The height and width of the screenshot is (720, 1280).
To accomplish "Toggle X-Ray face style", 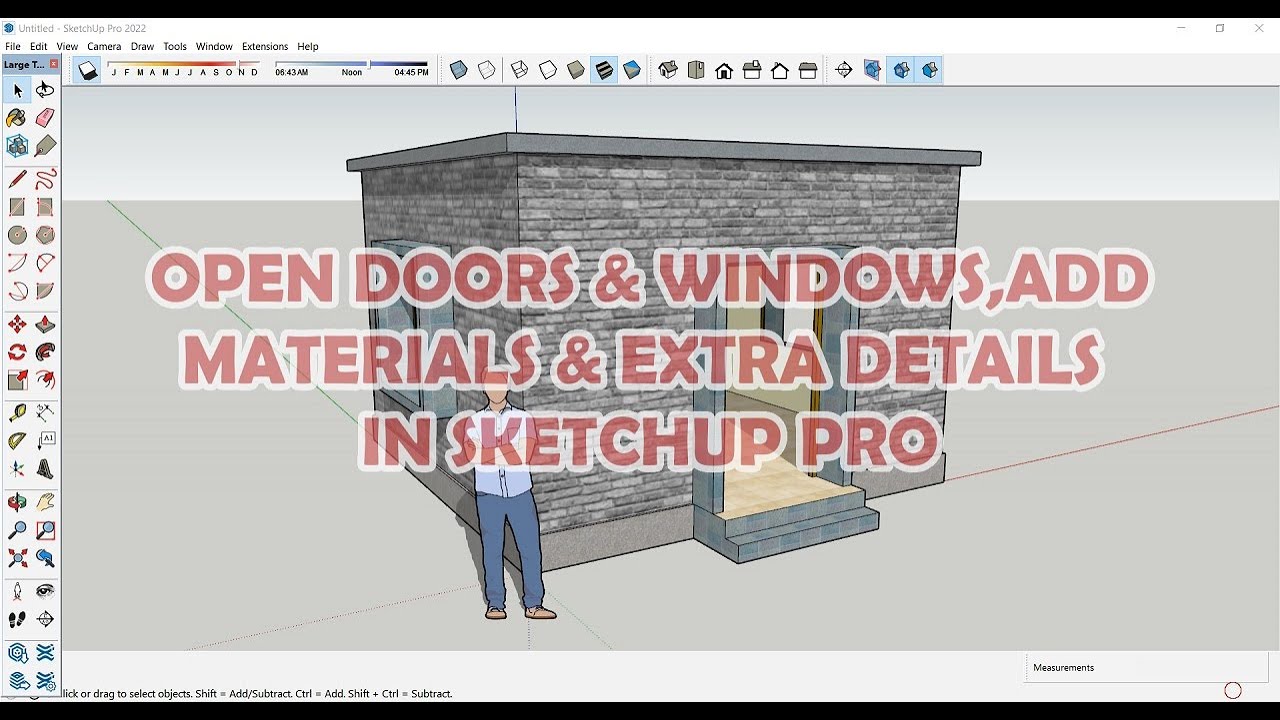I will tap(458, 70).
